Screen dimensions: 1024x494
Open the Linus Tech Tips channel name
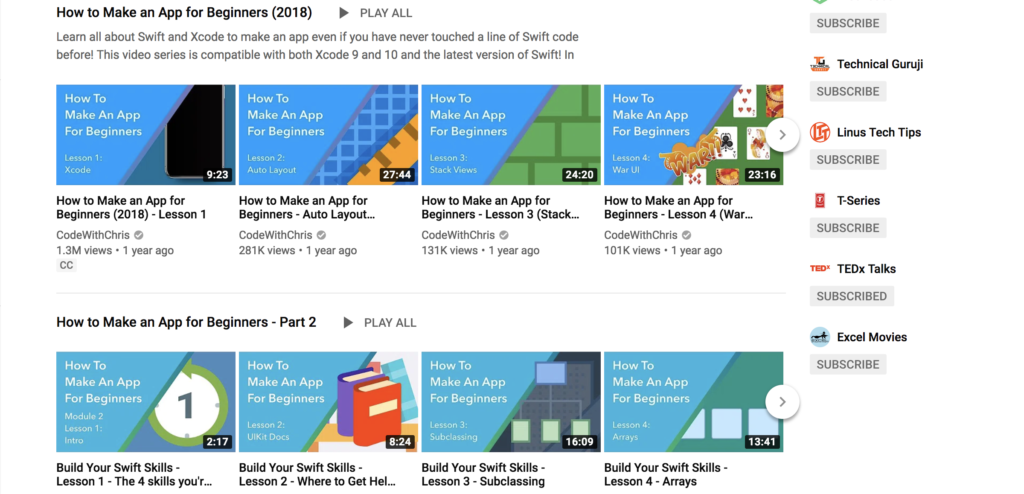point(879,133)
